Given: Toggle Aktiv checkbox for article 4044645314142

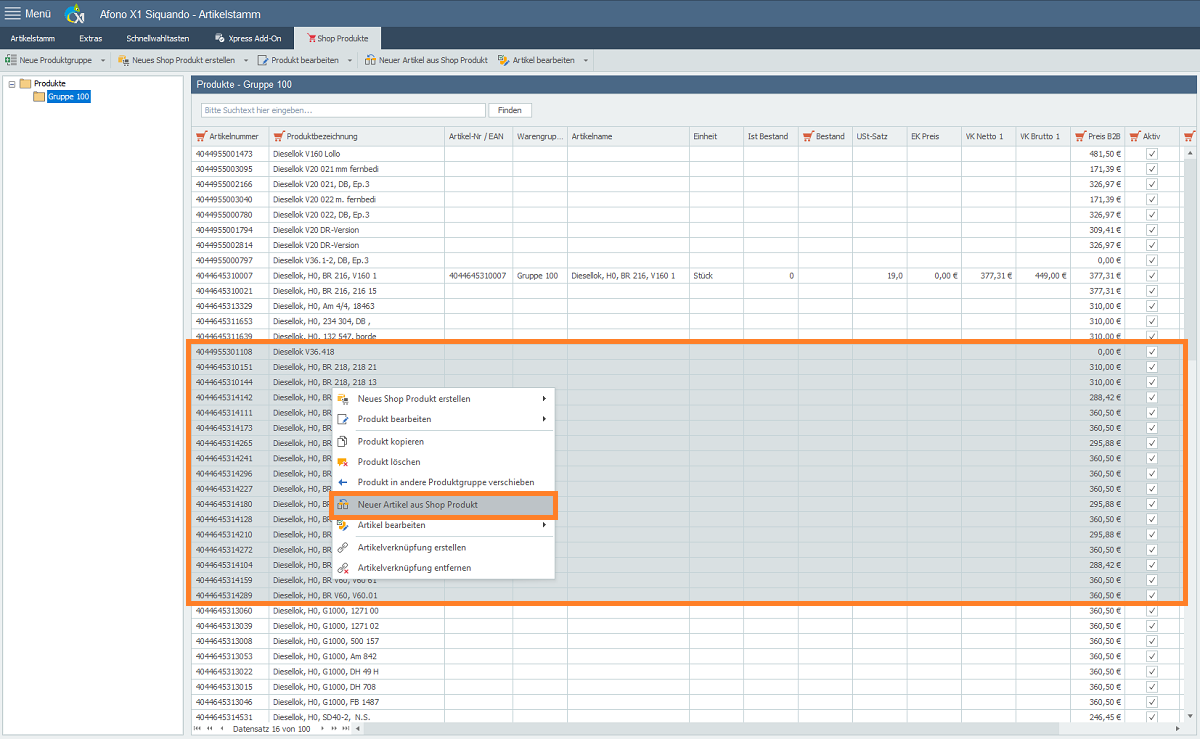Looking at the screenshot, I should 1152,397.
